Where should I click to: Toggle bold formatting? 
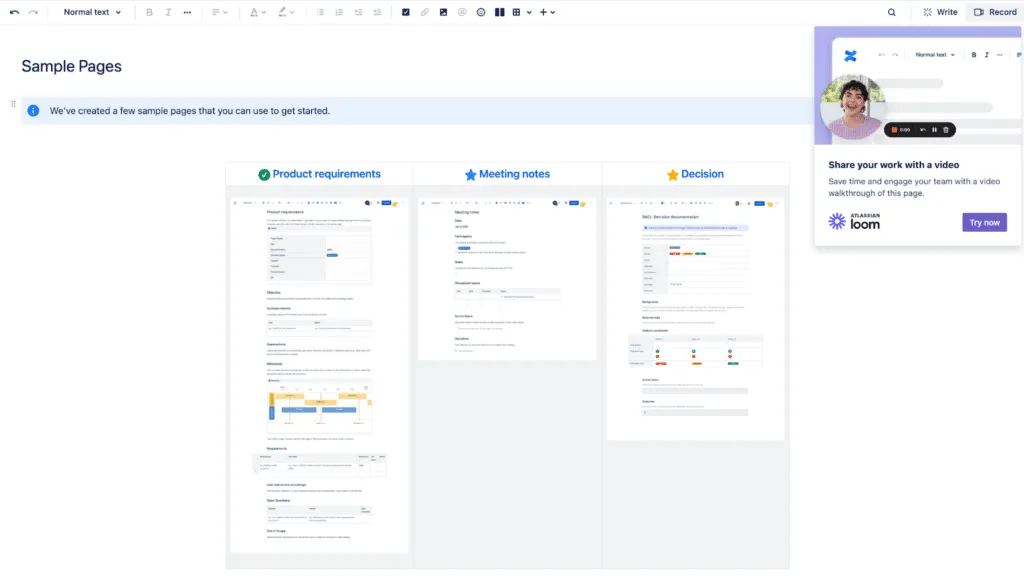pos(150,11)
